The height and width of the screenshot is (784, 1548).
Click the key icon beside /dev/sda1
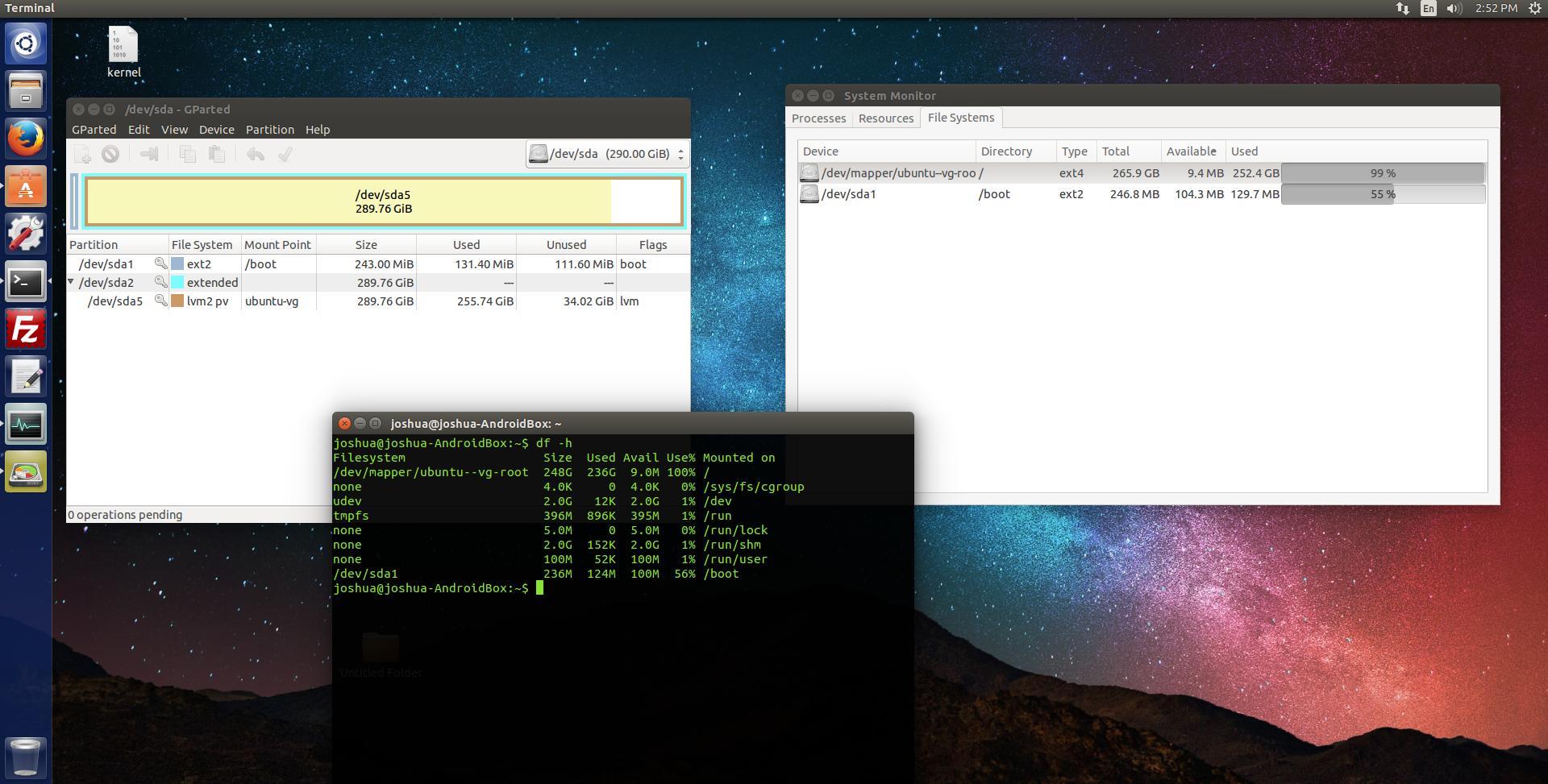click(x=160, y=263)
